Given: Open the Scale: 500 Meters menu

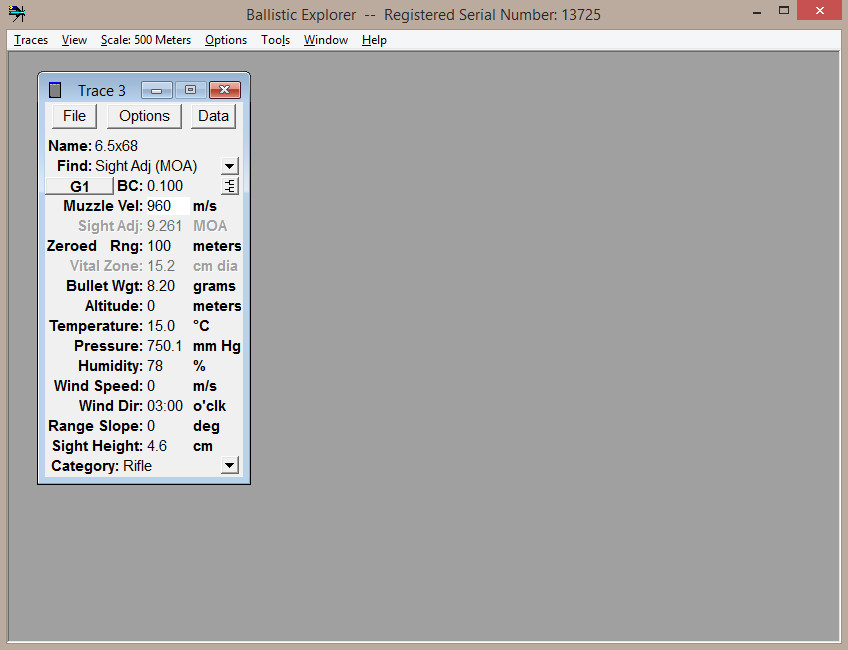Looking at the screenshot, I should (x=145, y=40).
